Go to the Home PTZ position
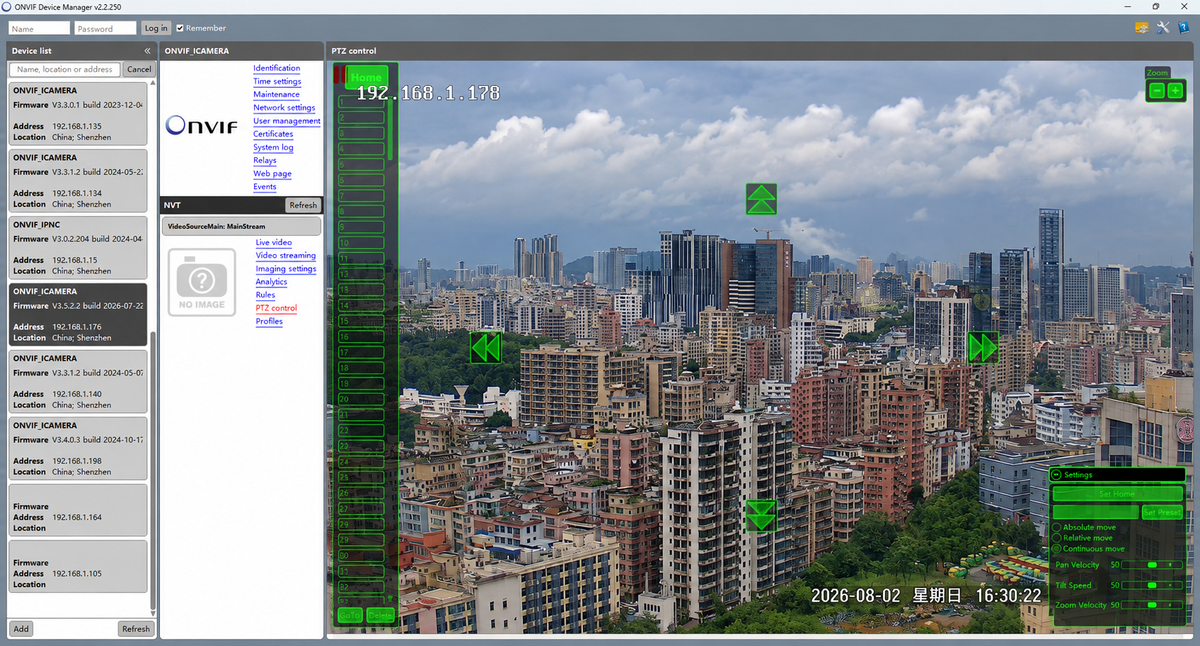Screen dimensions: 1200x646 tap(366, 77)
